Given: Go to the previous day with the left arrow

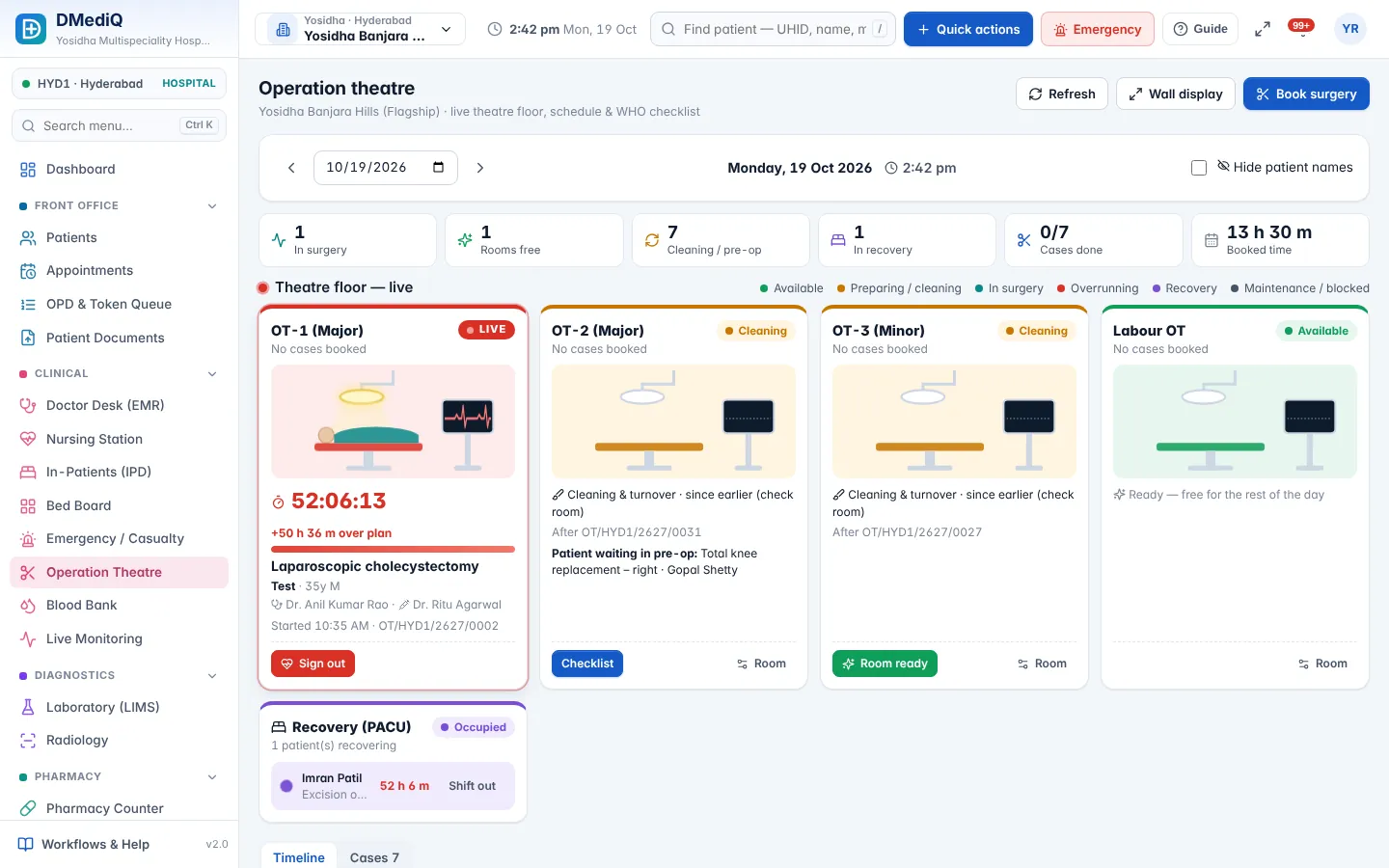Looking at the screenshot, I should coord(291,168).
